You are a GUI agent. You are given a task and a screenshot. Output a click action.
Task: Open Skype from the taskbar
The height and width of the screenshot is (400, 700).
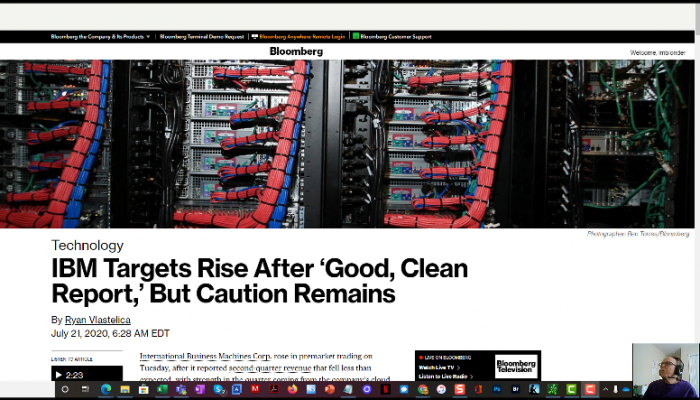pos(219,389)
